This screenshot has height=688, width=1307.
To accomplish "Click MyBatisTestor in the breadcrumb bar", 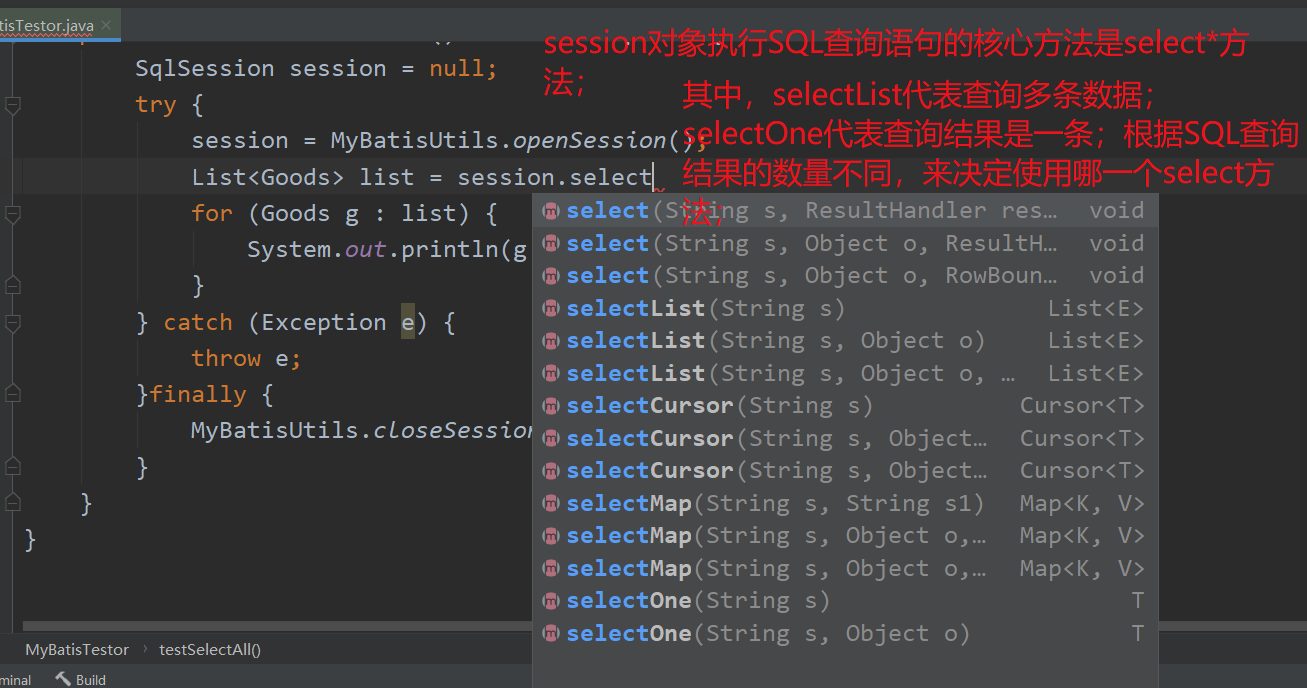I will click(77, 649).
